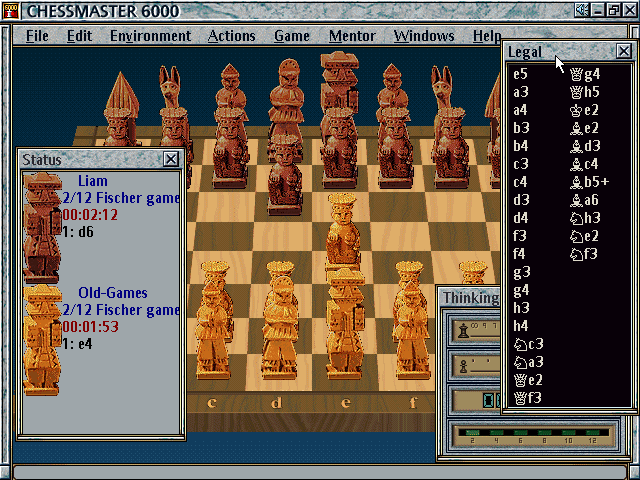Image resolution: width=640 pixels, height=480 pixels.
Task: Choose pawn move b4 in Legal list
Action: pyautogui.click(x=521, y=146)
